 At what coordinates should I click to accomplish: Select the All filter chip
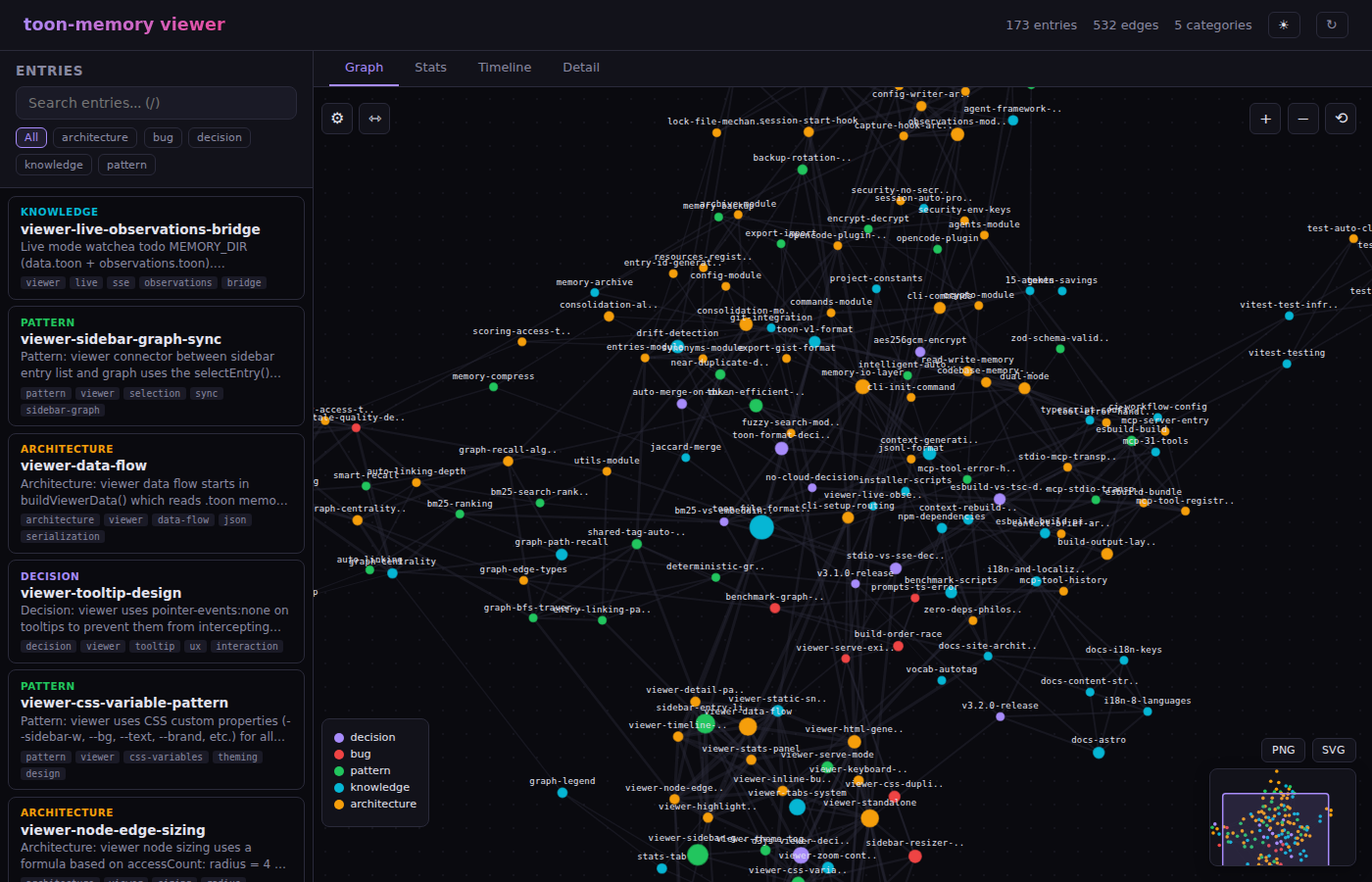[31, 137]
